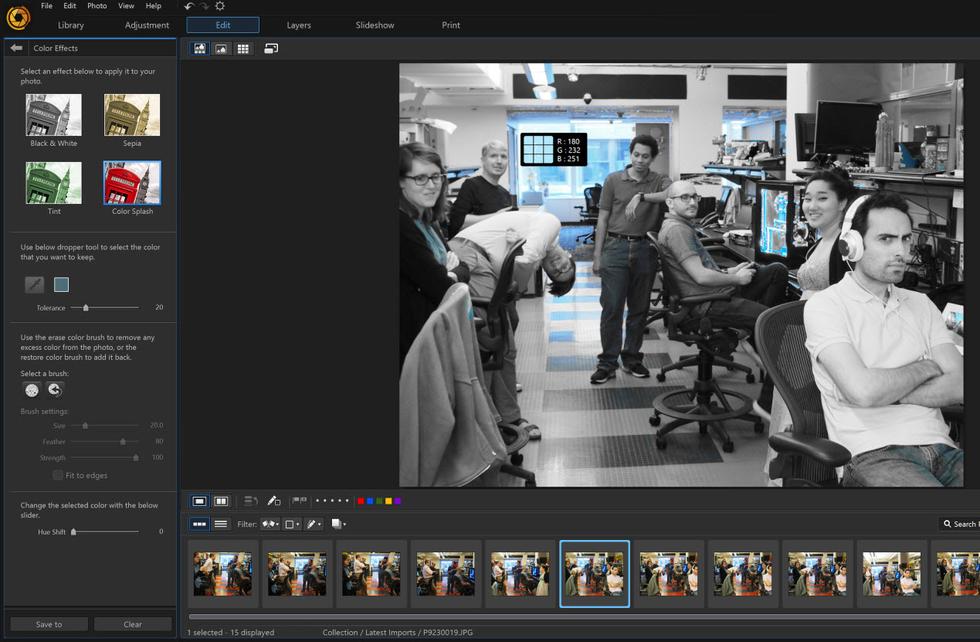Open the edited status filter dropdown
Screen dimensions: 980x642
point(314,524)
